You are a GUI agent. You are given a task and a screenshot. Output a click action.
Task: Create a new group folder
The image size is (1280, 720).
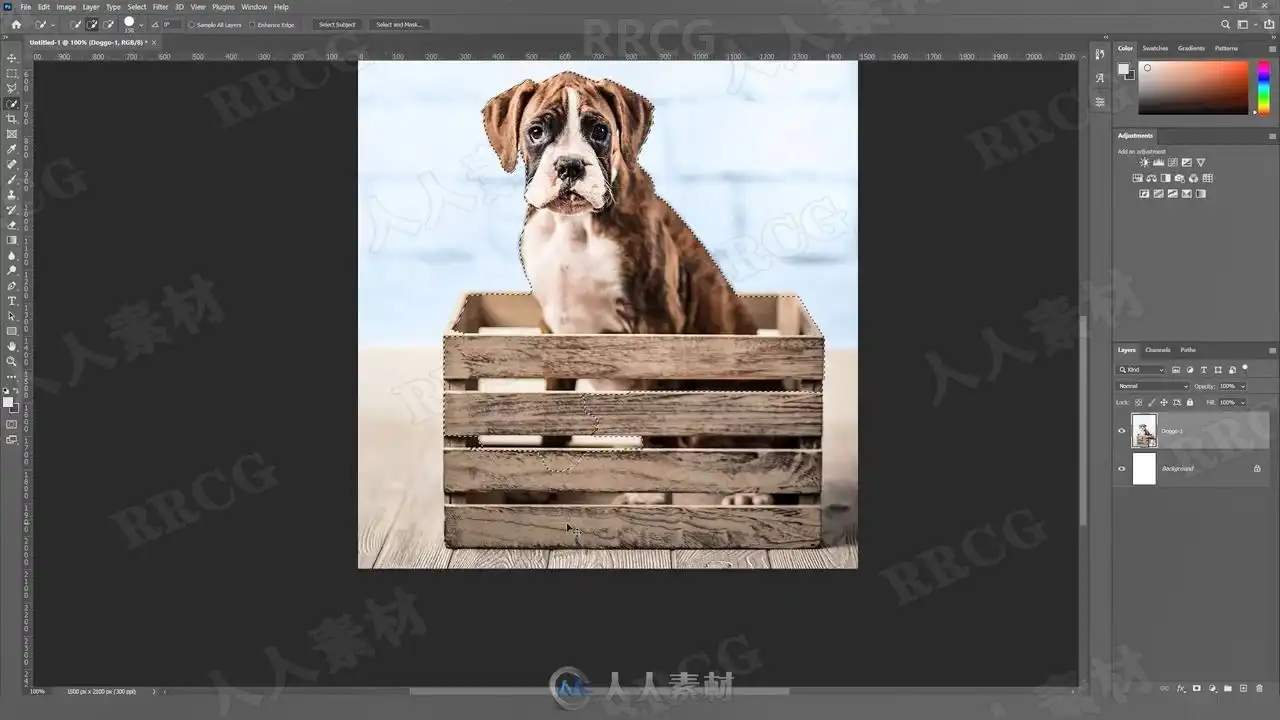1227,688
